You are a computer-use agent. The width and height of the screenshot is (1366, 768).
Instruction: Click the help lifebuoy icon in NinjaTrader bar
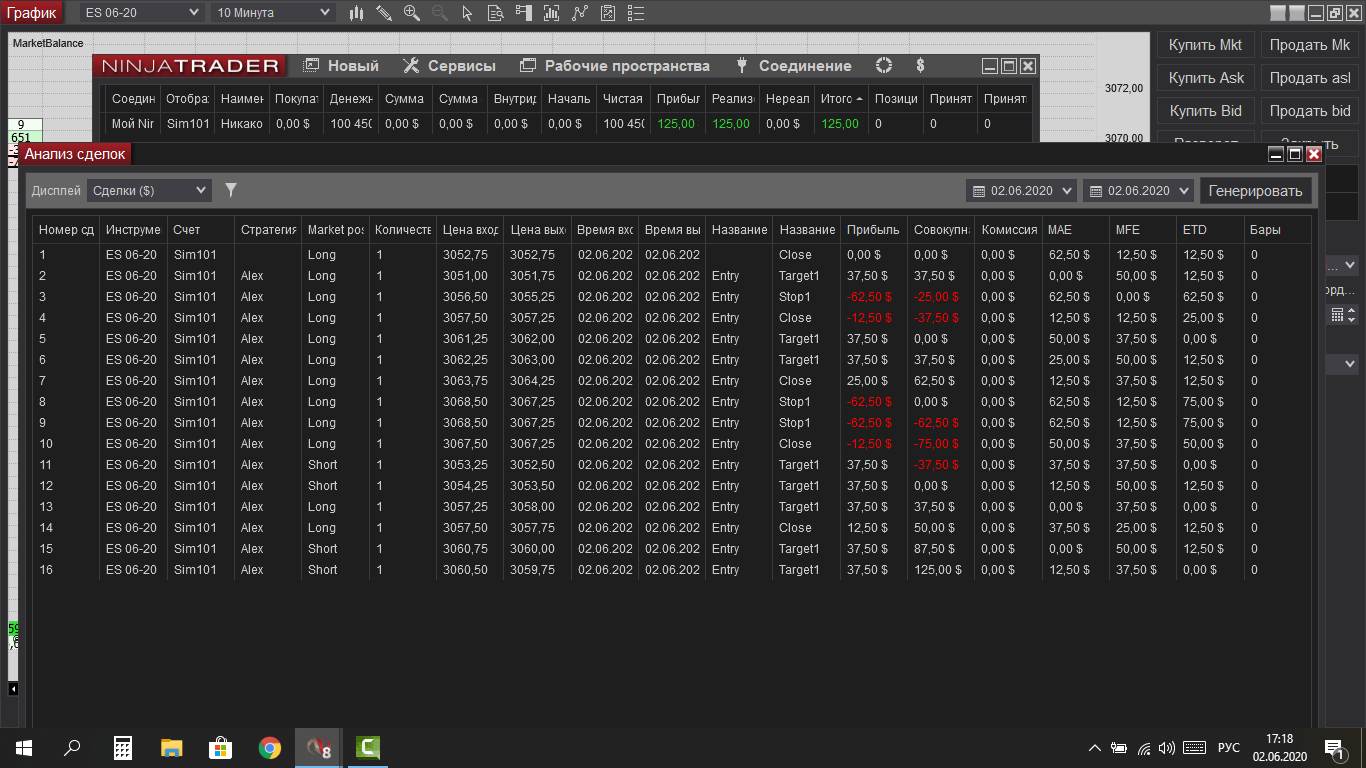(x=883, y=66)
